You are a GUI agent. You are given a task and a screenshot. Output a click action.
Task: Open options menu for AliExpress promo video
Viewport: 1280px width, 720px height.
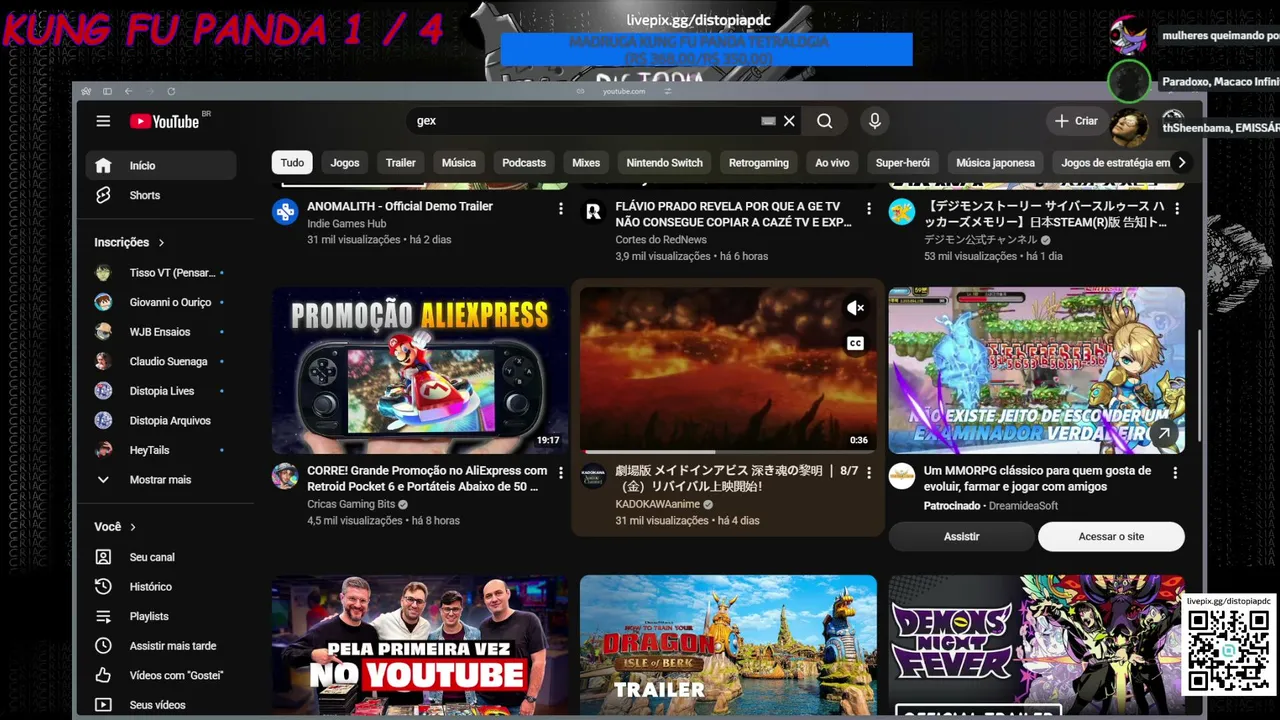(560, 473)
